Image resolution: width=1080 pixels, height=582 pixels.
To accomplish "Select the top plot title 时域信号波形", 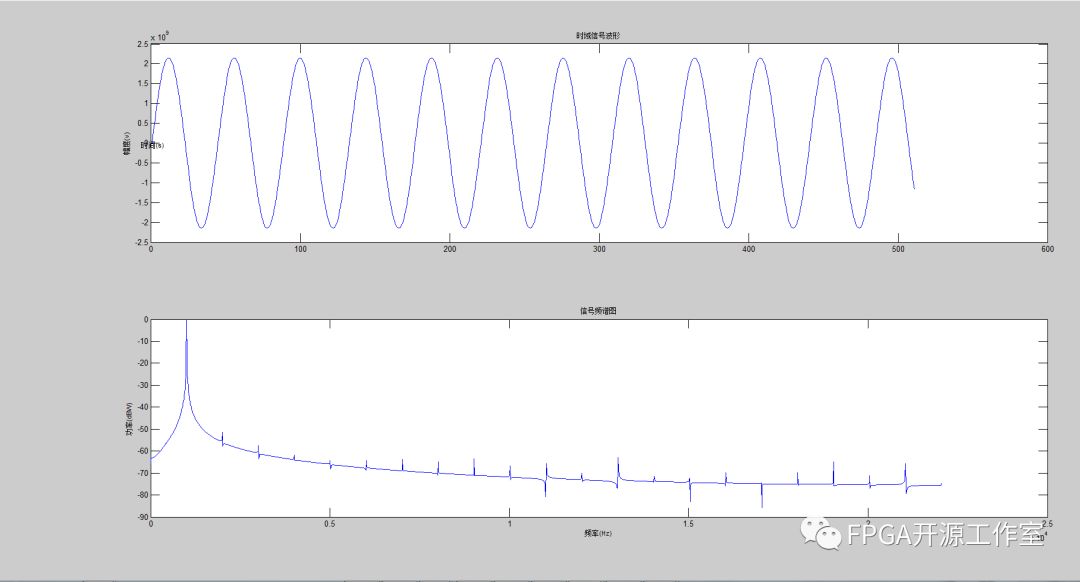I will [x=600, y=36].
